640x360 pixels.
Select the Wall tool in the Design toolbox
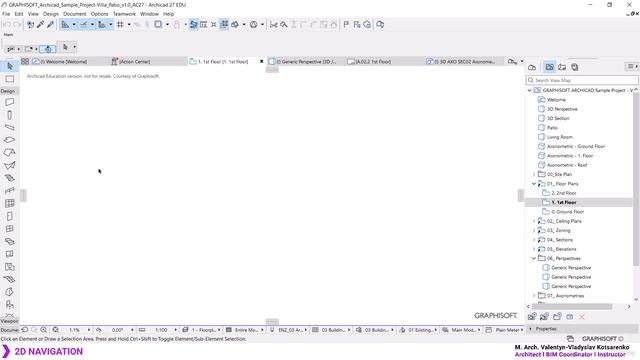[10, 102]
